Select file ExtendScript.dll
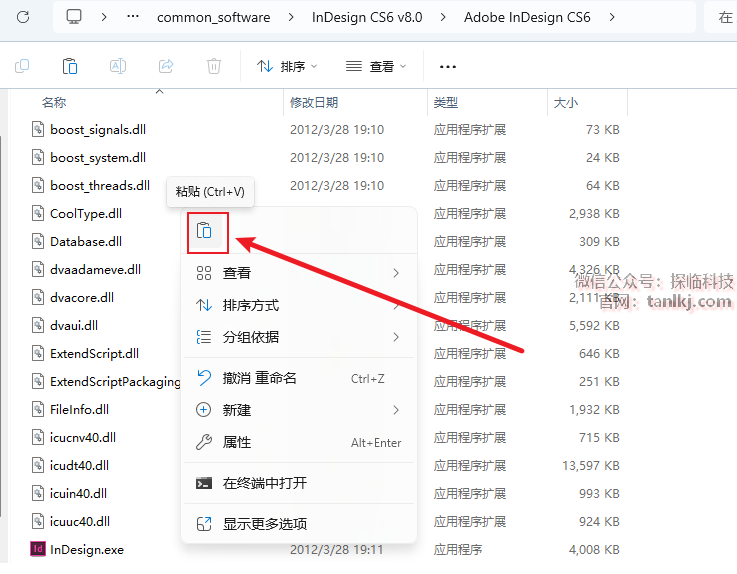The height and width of the screenshot is (574, 737). click(x=94, y=354)
